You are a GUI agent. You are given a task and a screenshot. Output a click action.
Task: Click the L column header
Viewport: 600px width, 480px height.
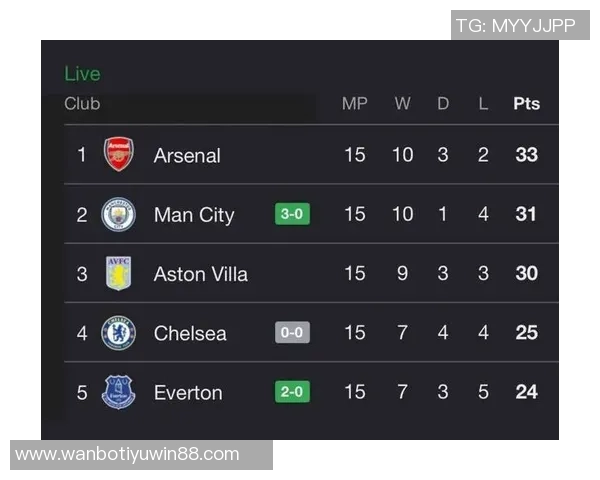click(483, 104)
